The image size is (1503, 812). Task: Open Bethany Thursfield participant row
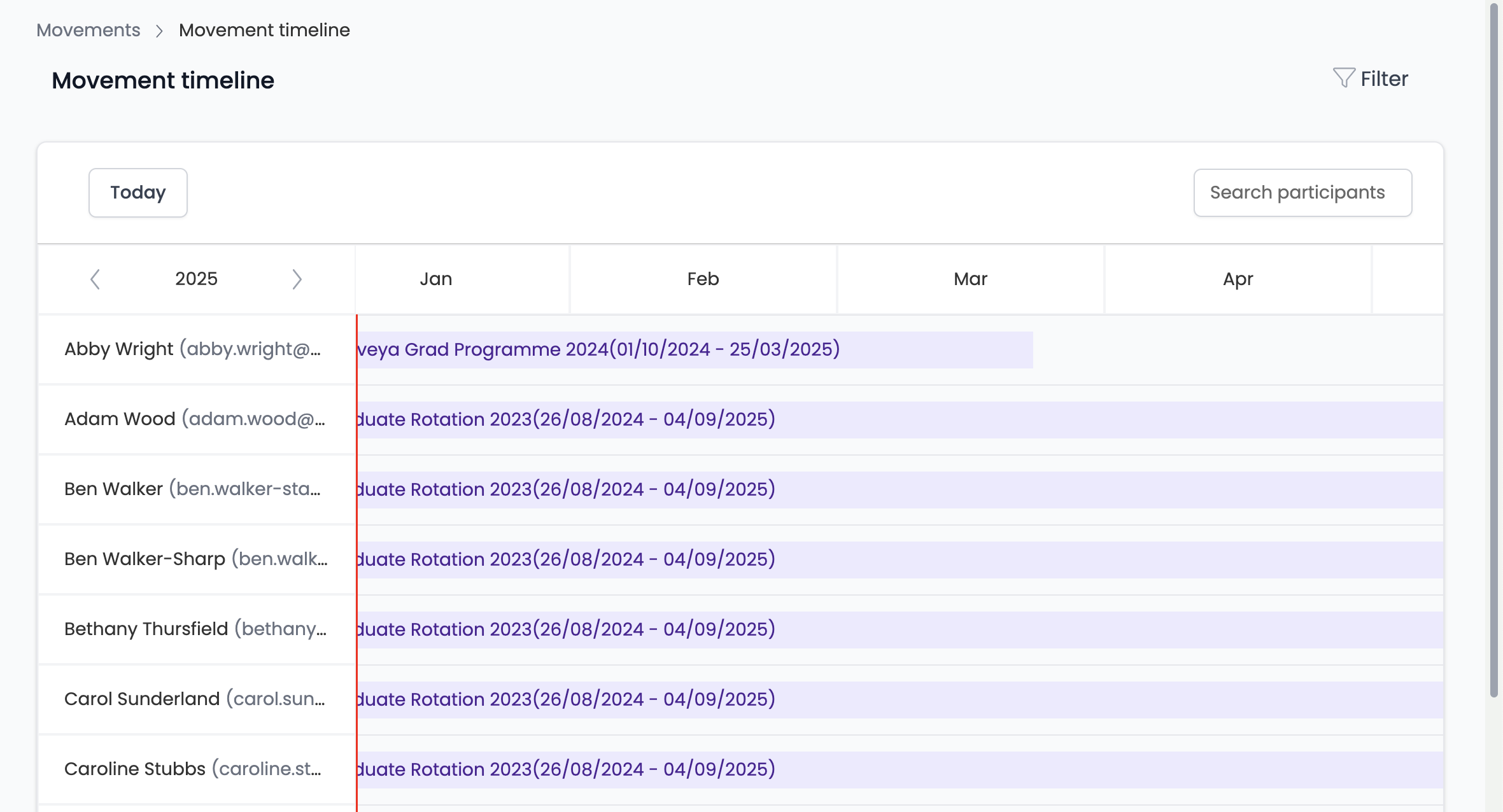pyautogui.click(x=196, y=629)
